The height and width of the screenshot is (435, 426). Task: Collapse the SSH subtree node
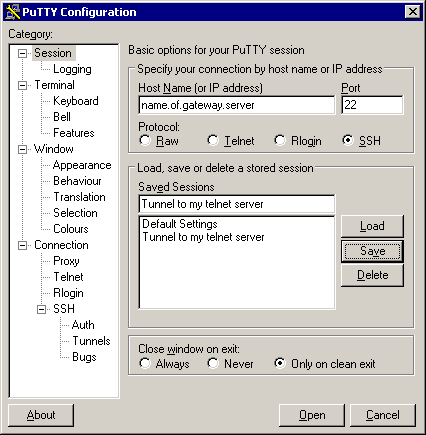point(41,309)
